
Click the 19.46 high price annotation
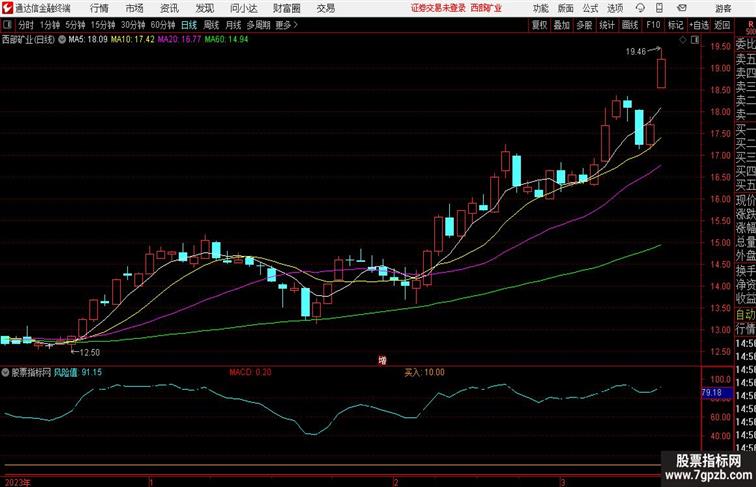tap(635, 52)
